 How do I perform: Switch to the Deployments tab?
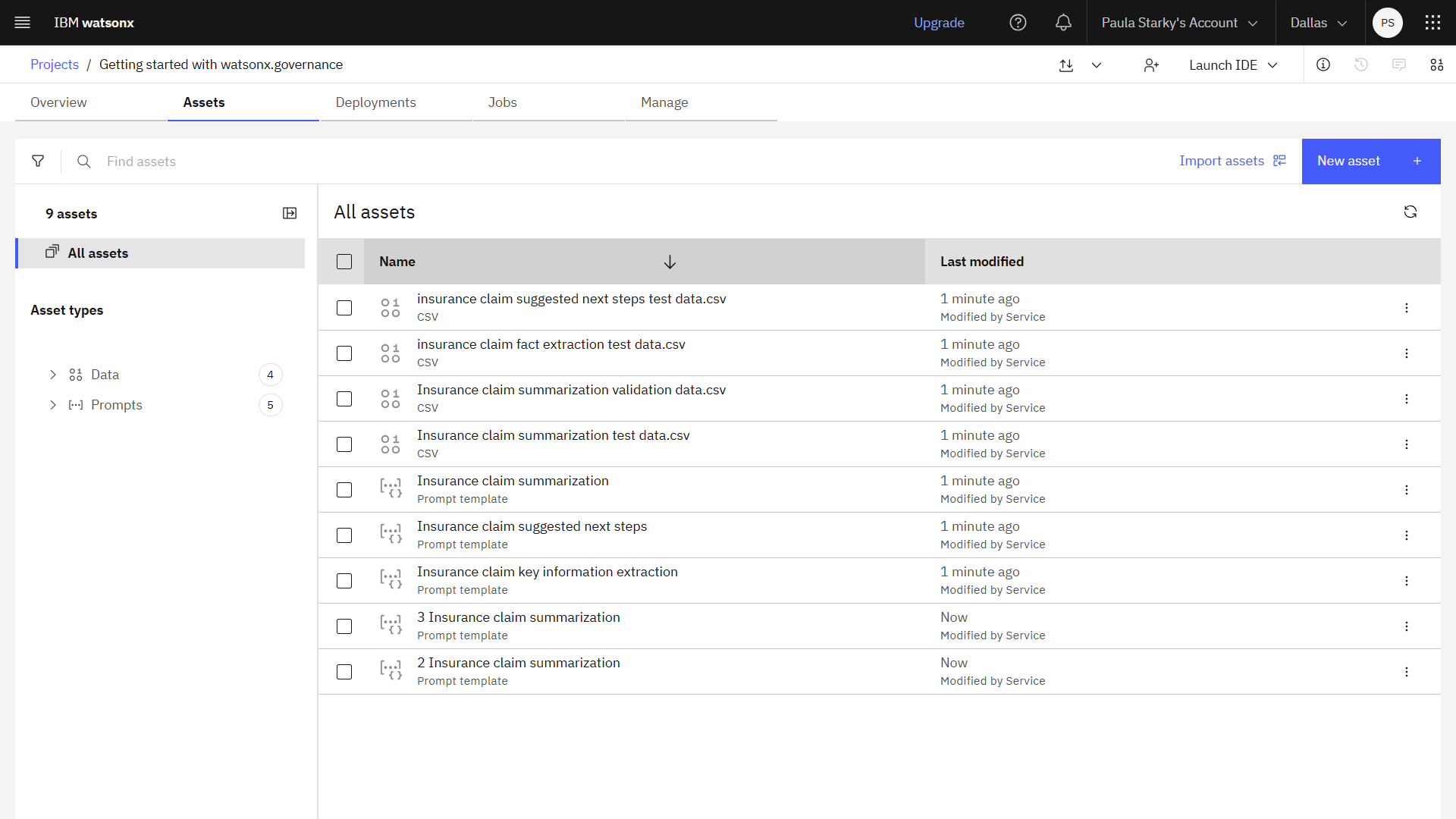pos(375,102)
